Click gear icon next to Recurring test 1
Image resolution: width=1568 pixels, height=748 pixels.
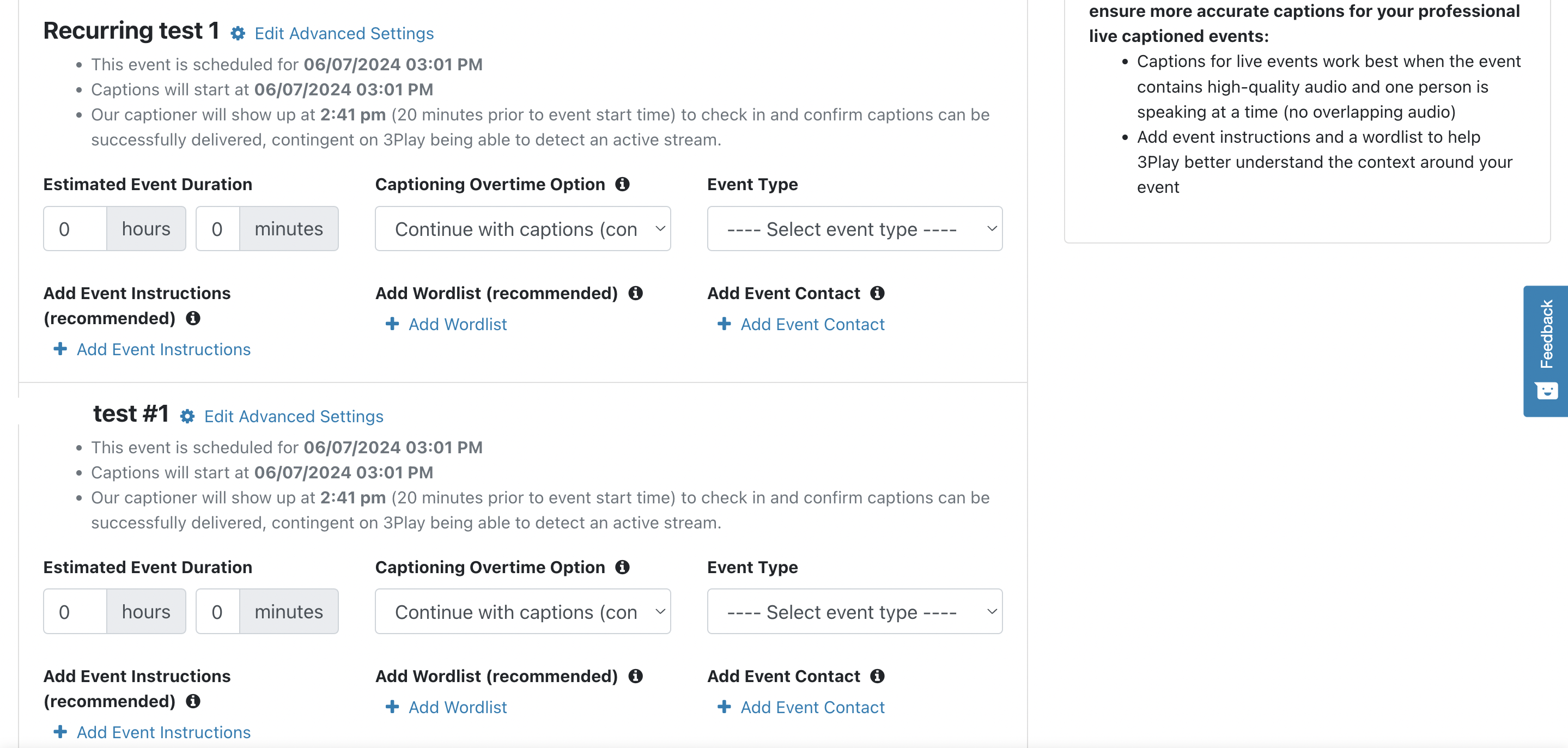(x=238, y=33)
